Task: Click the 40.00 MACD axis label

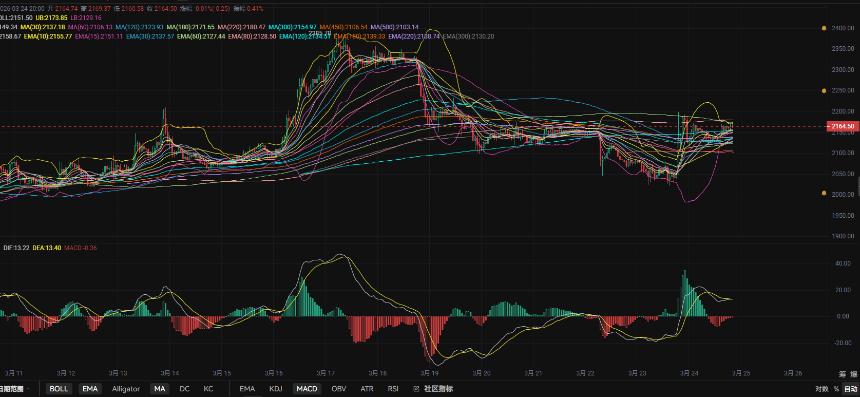Action: [x=842, y=264]
